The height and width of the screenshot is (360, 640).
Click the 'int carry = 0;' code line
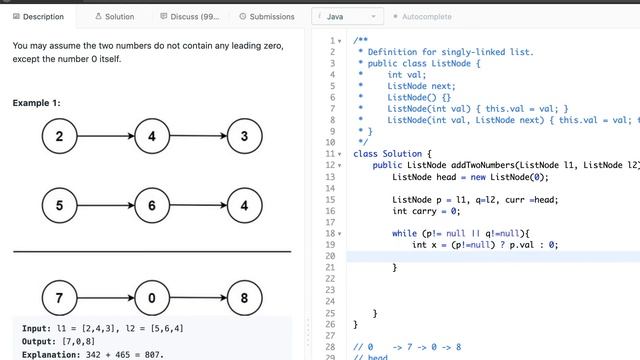pos(426,211)
